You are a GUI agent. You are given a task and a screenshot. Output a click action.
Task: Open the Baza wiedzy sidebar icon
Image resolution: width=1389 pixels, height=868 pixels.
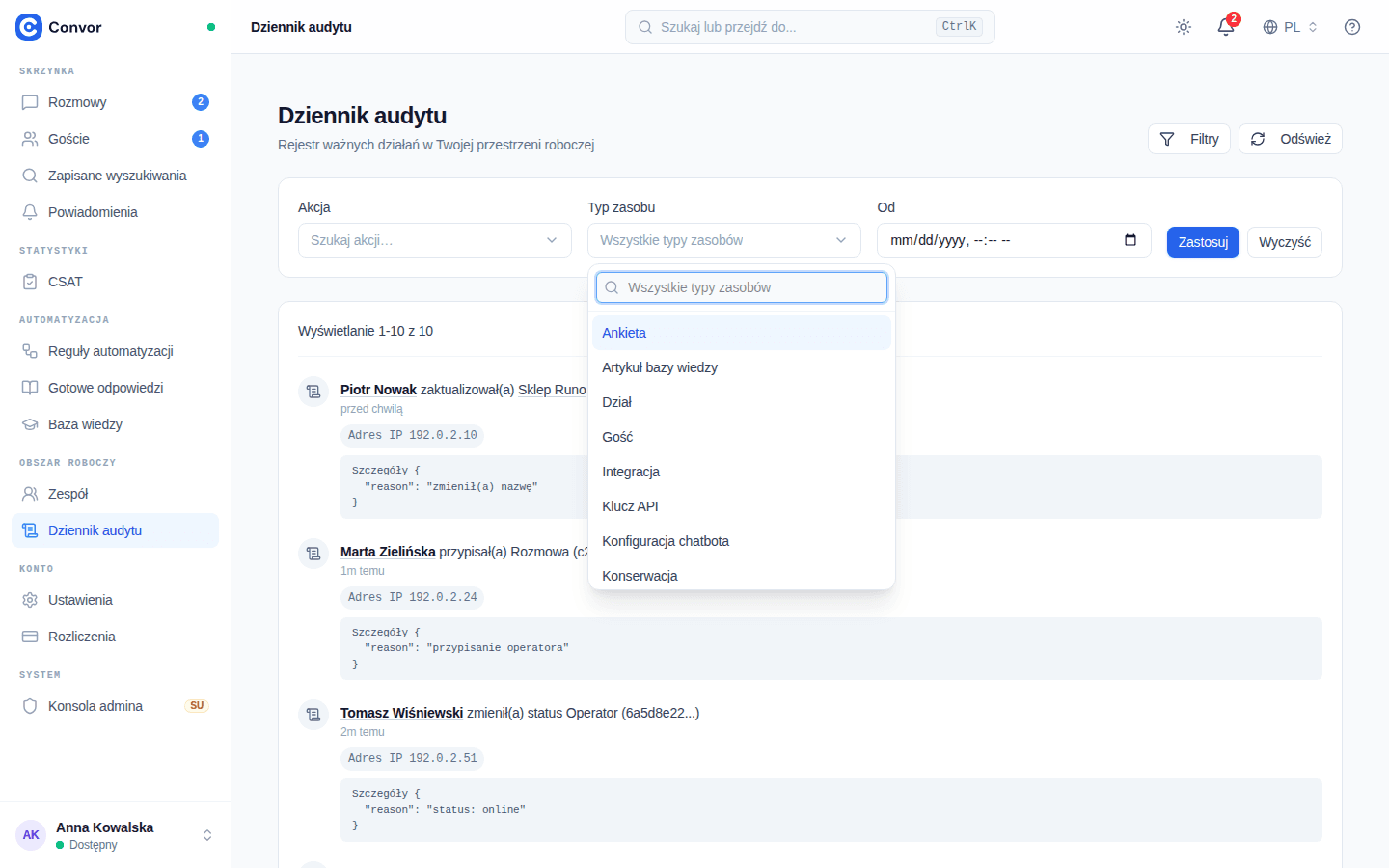coord(30,424)
